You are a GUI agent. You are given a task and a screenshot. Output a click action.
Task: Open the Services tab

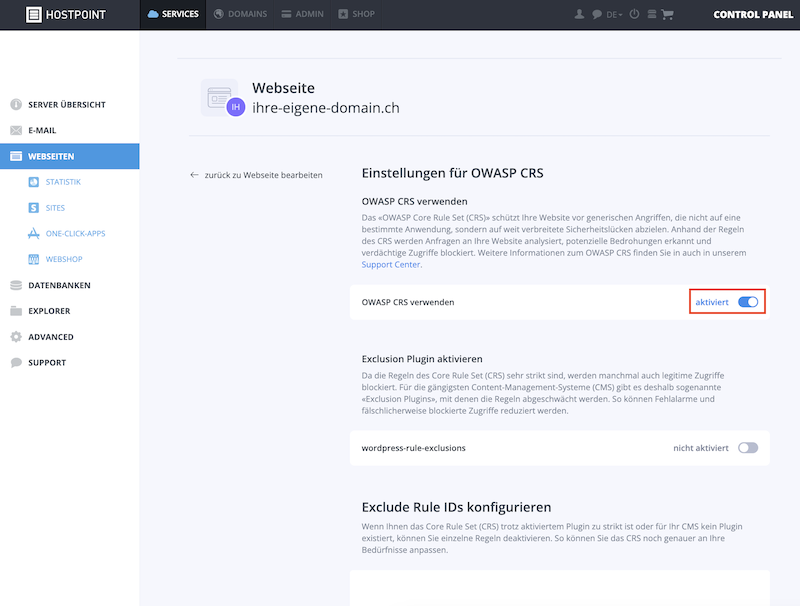173,14
